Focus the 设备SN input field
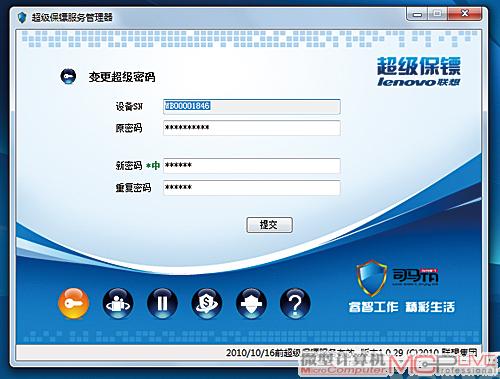Image resolution: width=500 pixels, height=379 pixels. click(252, 106)
